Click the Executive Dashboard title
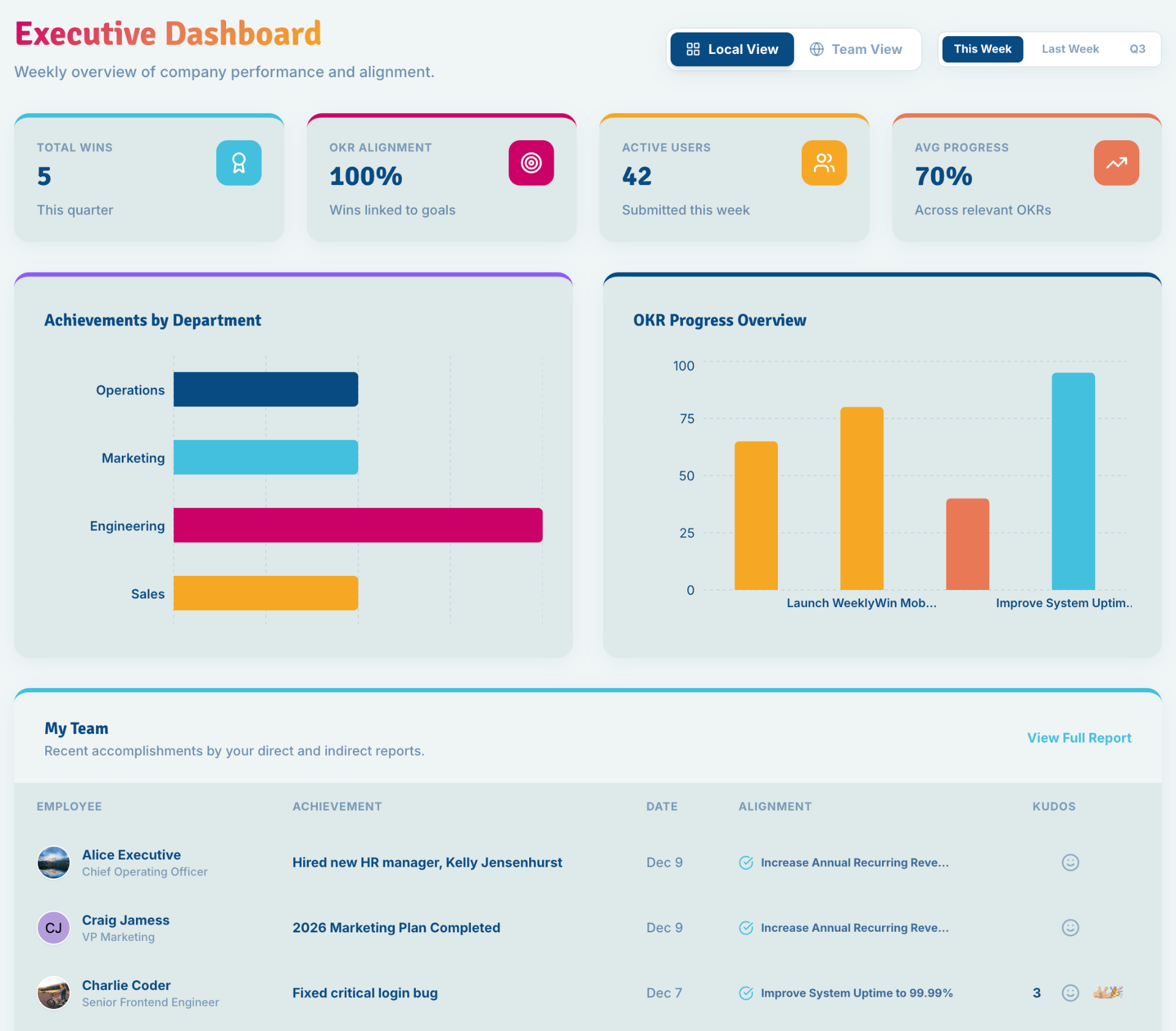Viewport: 1176px width, 1031px height. click(168, 33)
